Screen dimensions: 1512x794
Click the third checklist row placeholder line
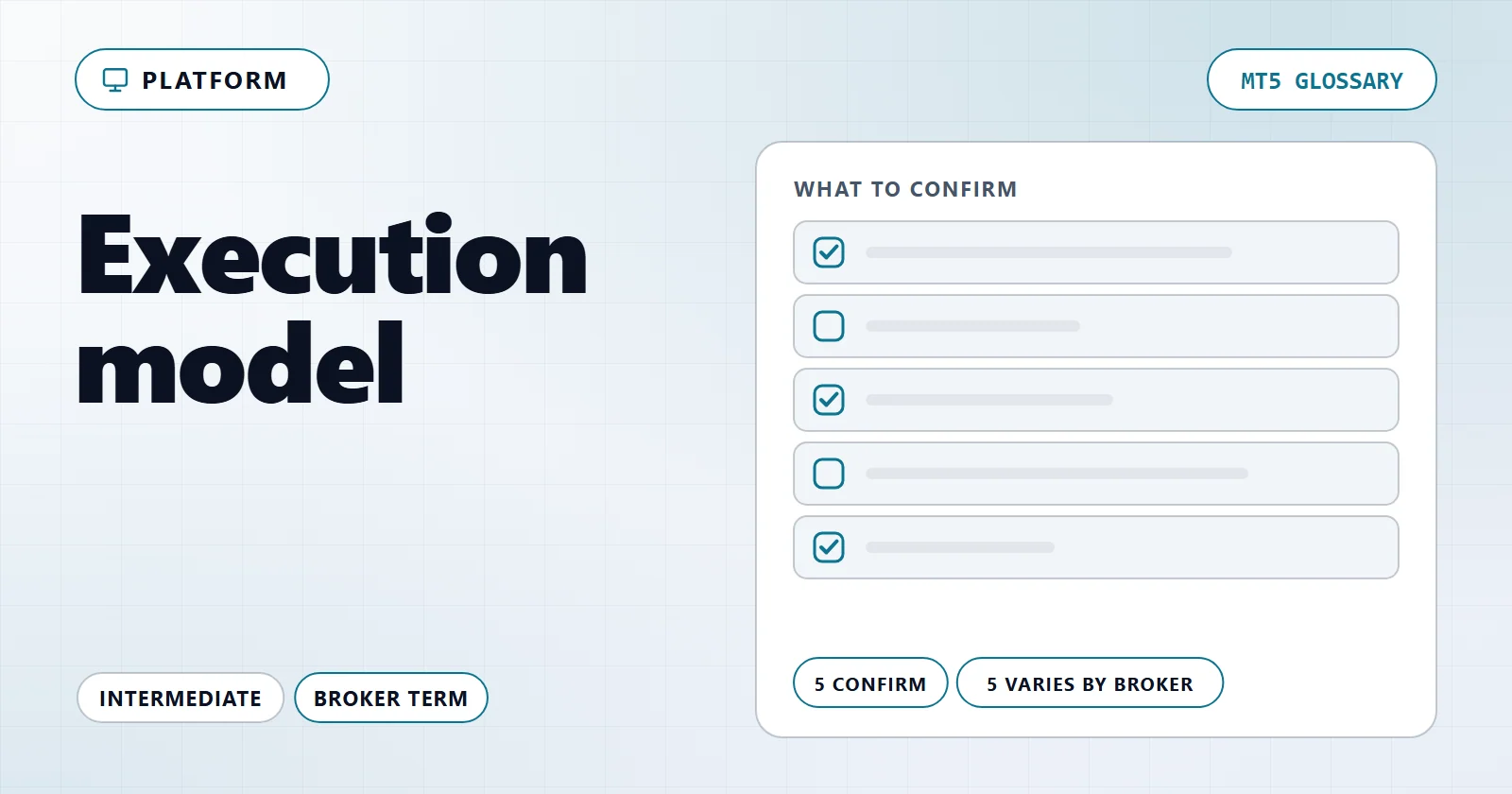click(x=989, y=400)
